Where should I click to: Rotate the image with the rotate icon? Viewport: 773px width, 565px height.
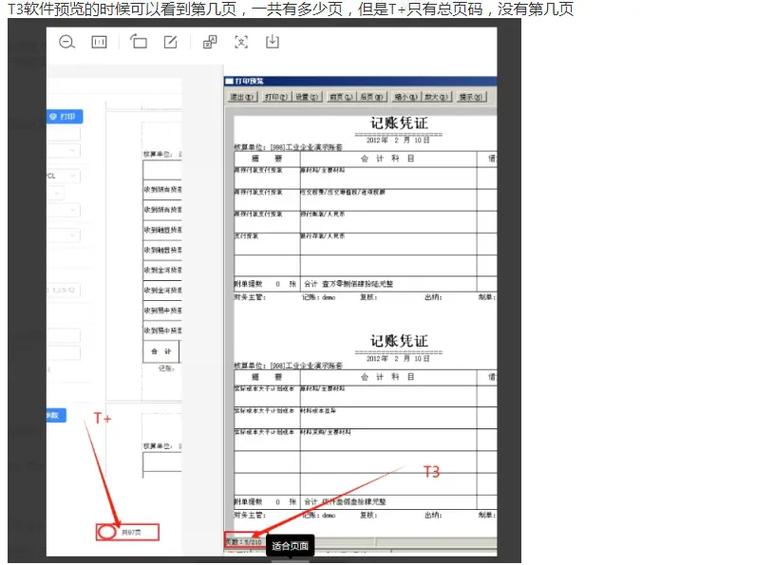pos(139,42)
